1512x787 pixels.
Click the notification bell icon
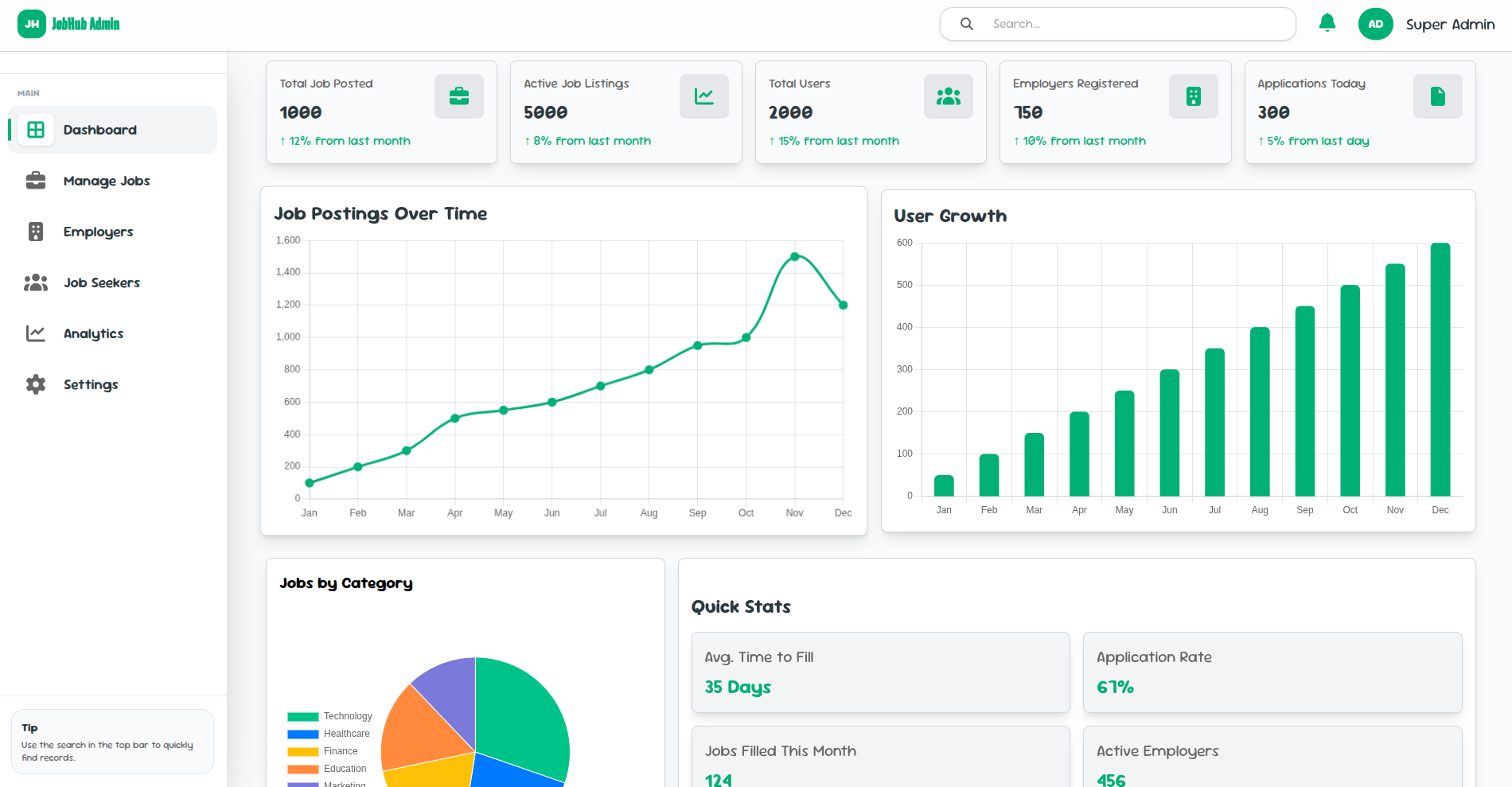1327,23
